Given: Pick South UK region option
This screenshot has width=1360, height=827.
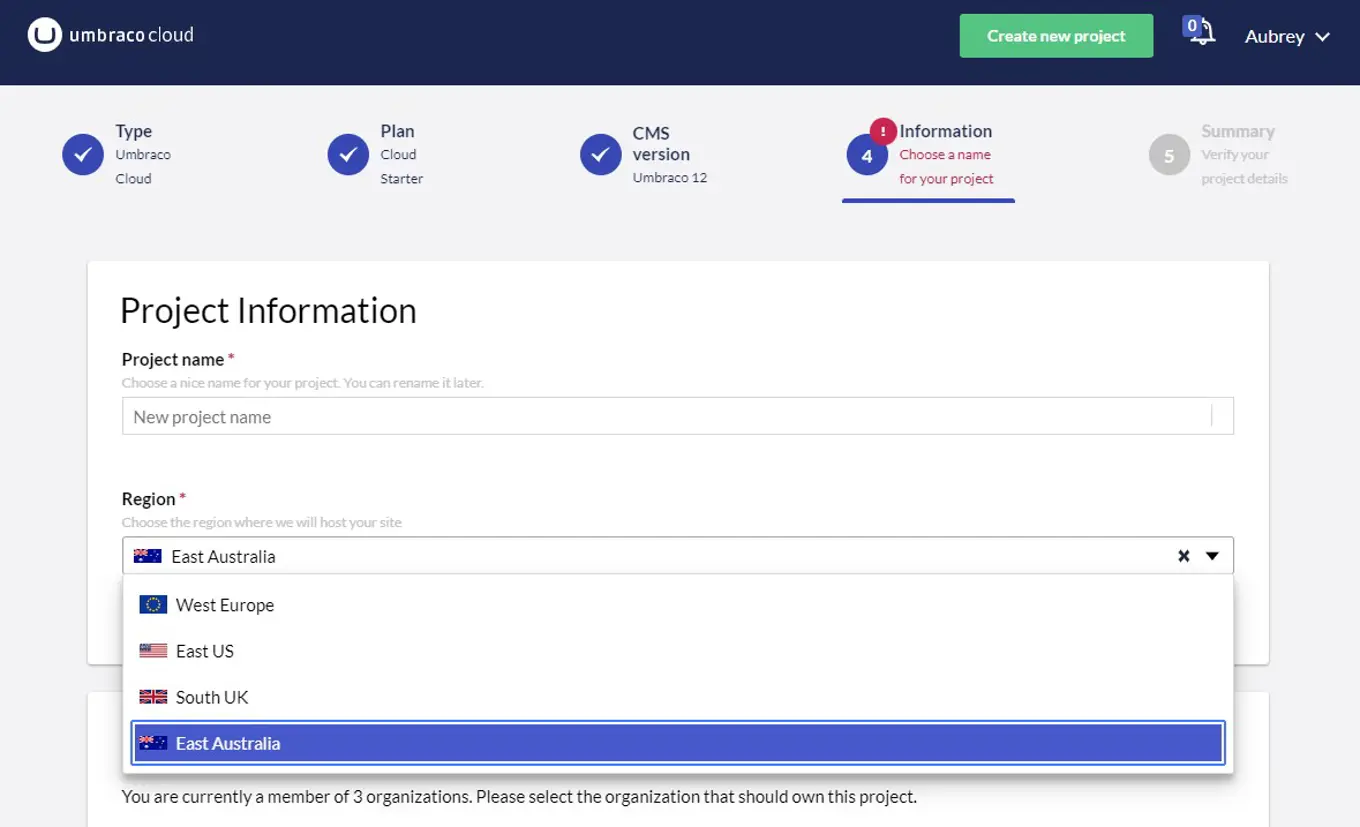Looking at the screenshot, I should coord(211,697).
